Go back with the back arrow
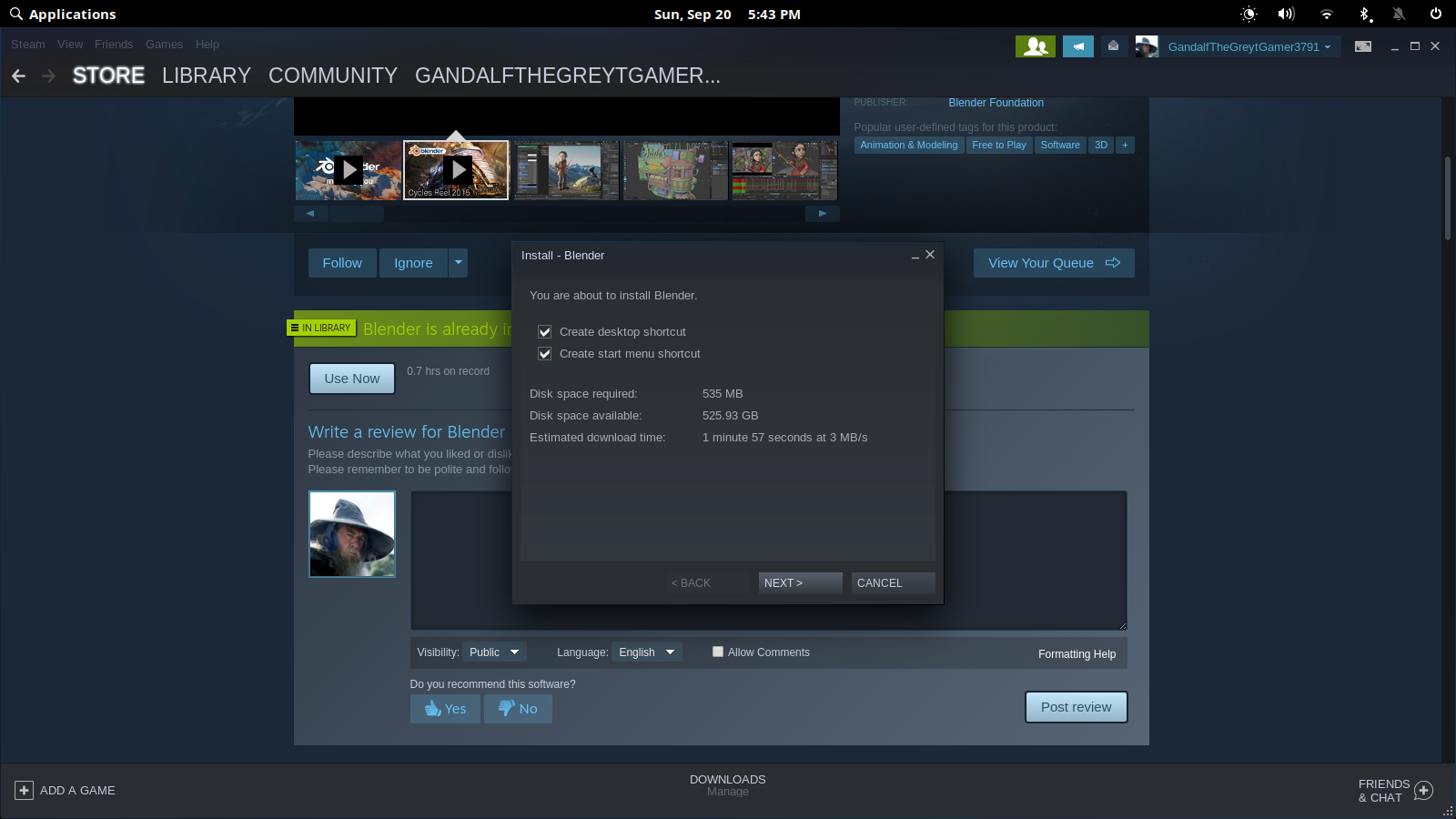This screenshot has height=819, width=1456. pos(18,76)
